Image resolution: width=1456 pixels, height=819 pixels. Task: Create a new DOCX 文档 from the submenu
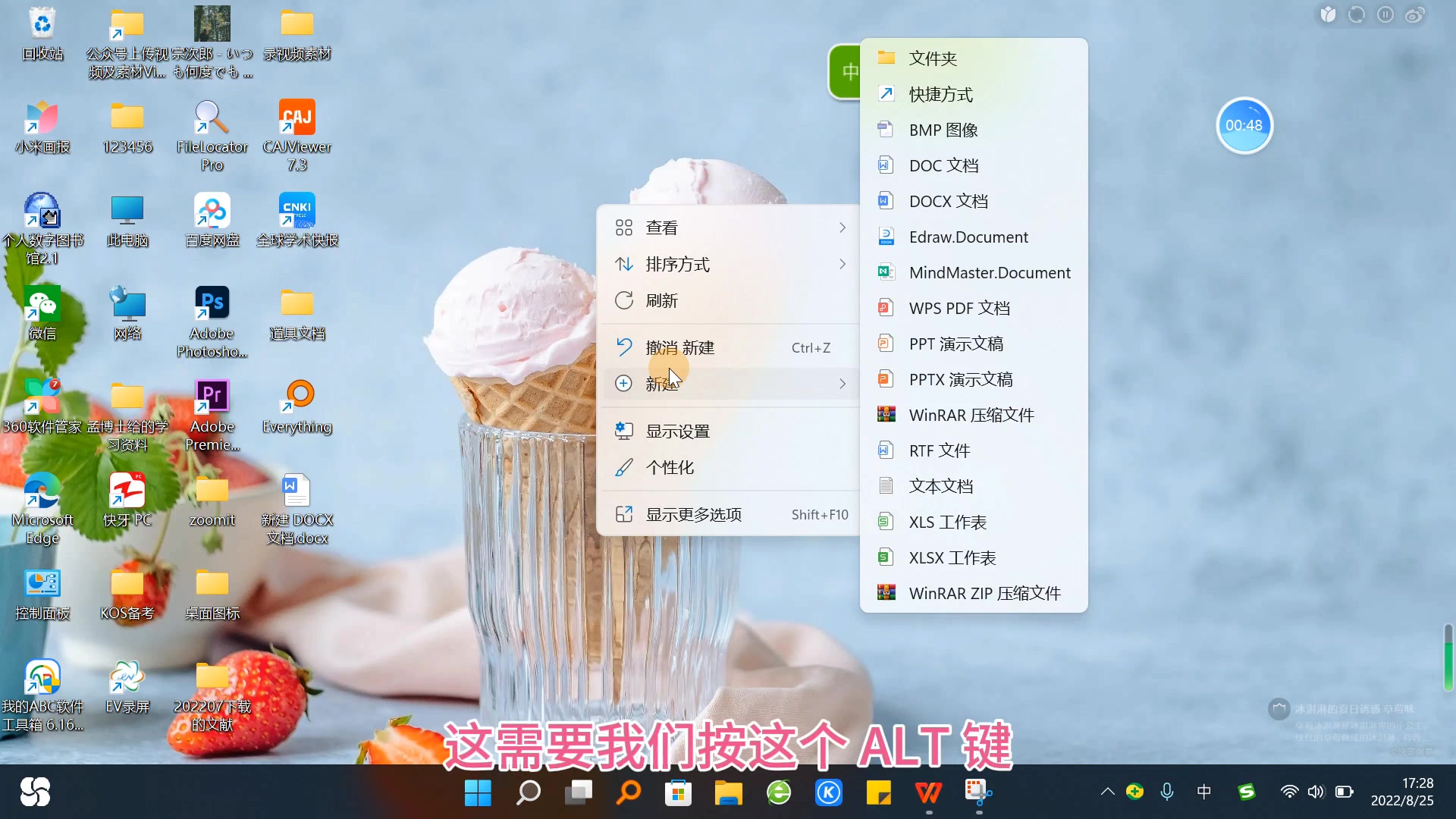(x=949, y=200)
